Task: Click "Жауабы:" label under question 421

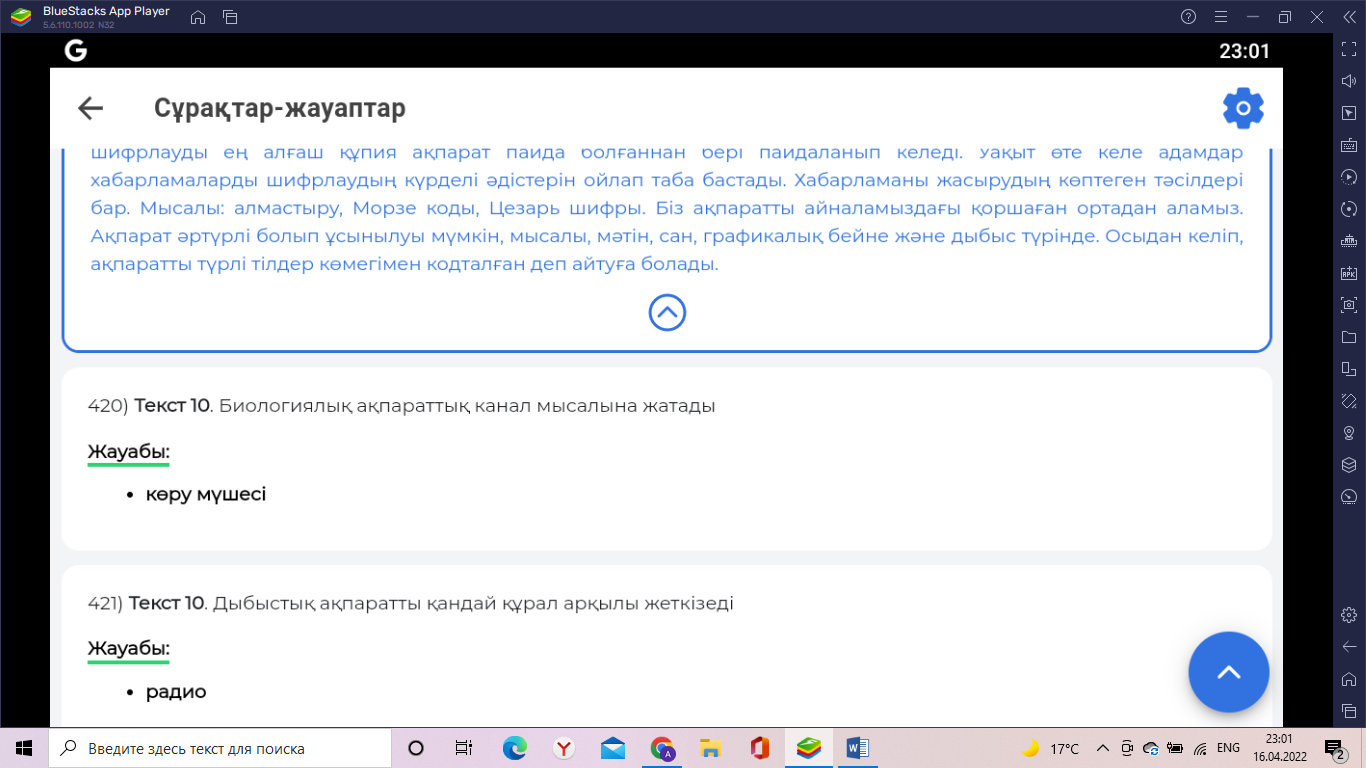Action: (x=129, y=650)
